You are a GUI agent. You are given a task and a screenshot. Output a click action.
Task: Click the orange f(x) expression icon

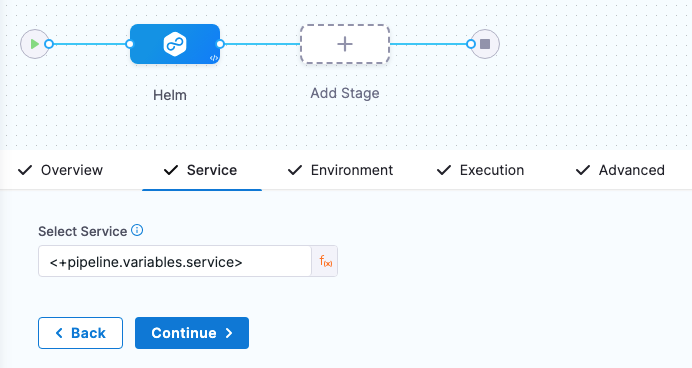coord(325,262)
